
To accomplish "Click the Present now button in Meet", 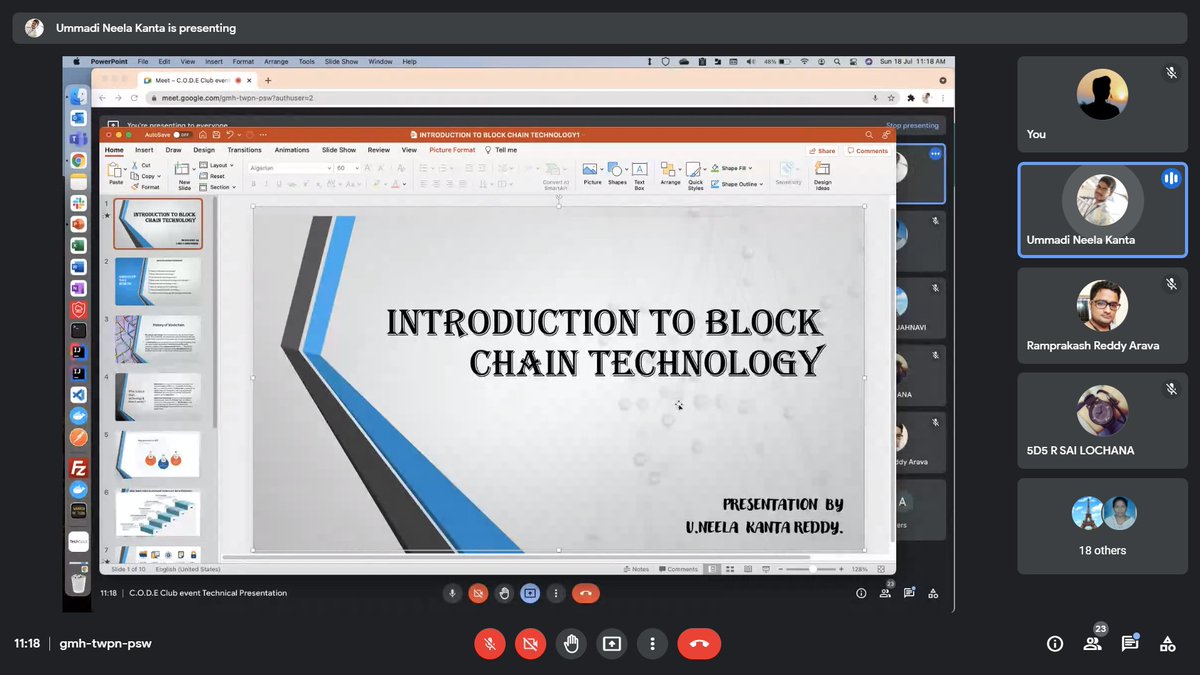I will pos(611,644).
